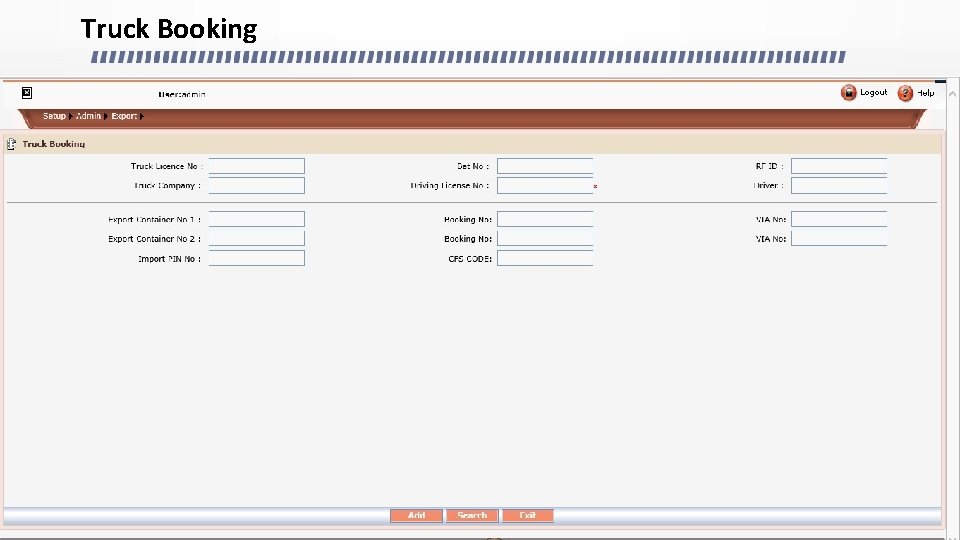Focus the RF ID field
This screenshot has width=960, height=540.
[x=839, y=166]
